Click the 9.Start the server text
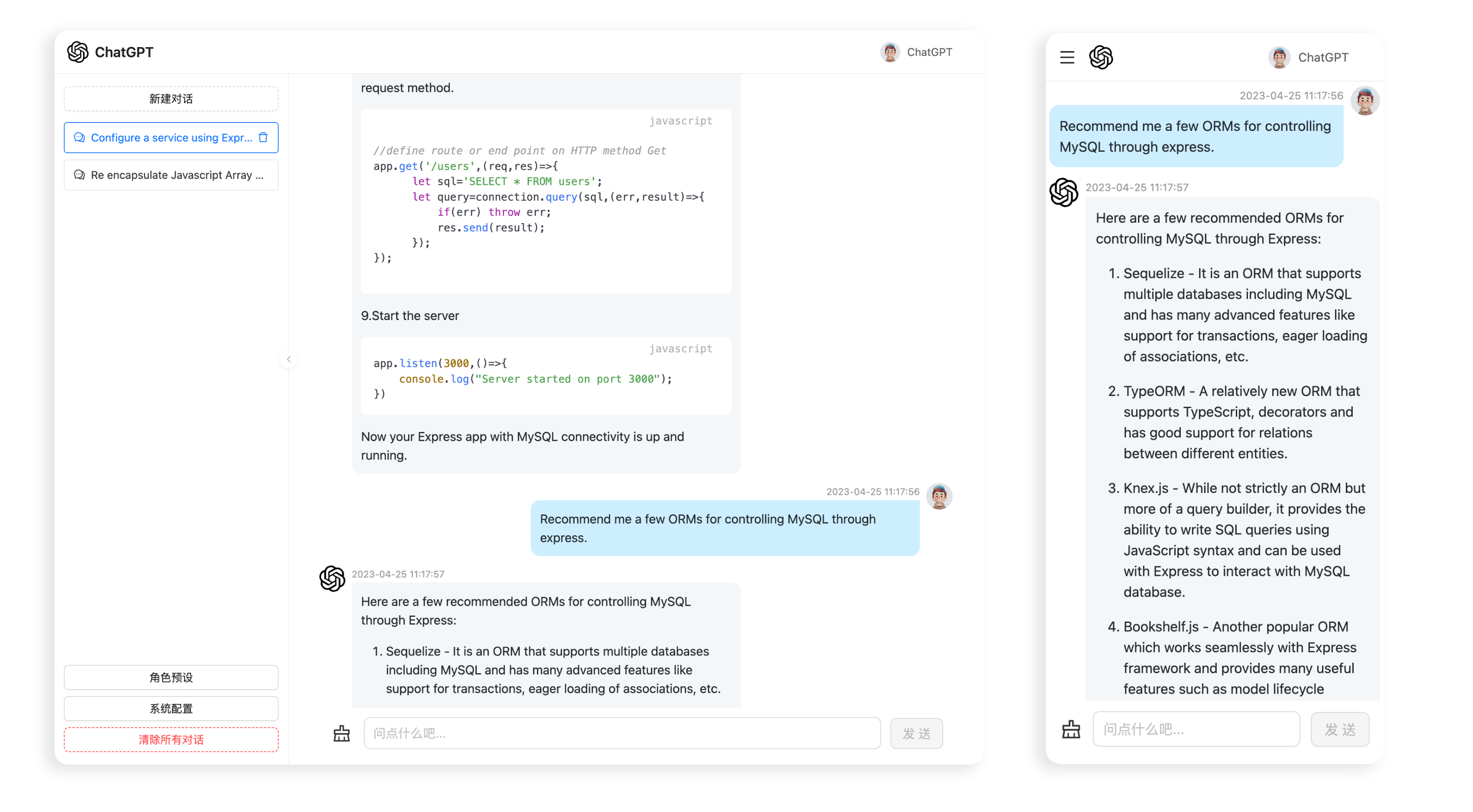Screen dimensions: 1473x812 [410, 316]
